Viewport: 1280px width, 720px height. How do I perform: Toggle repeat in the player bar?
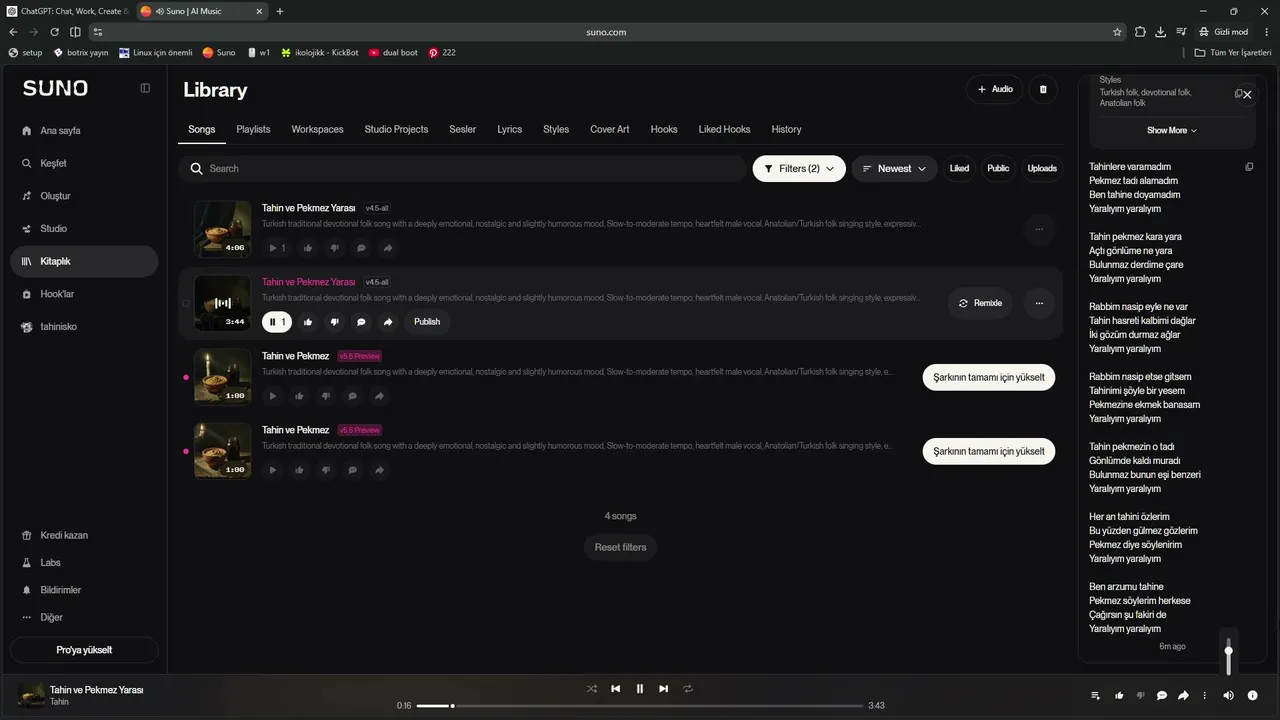click(x=688, y=689)
